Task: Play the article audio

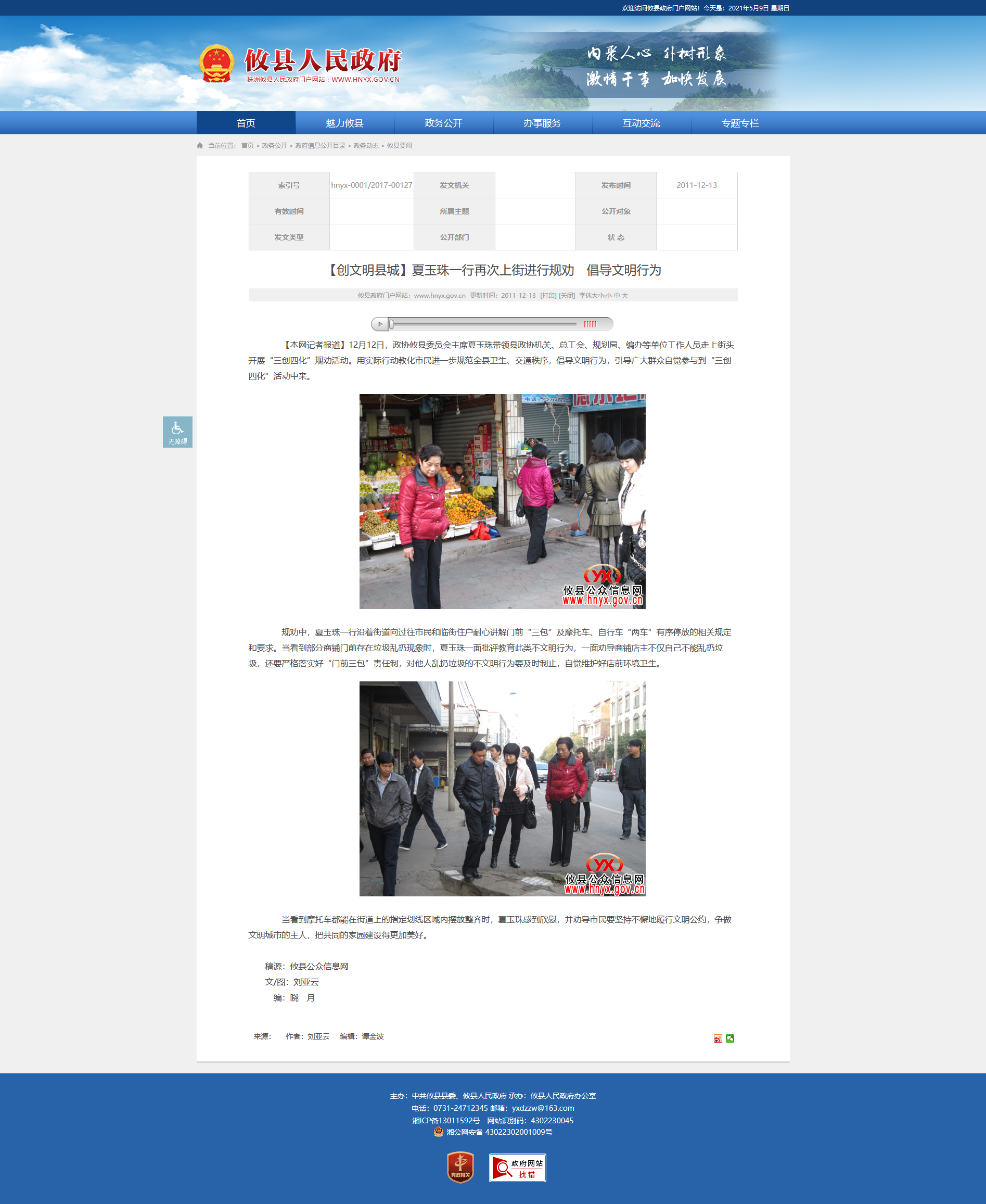Action: tap(380, 324)
